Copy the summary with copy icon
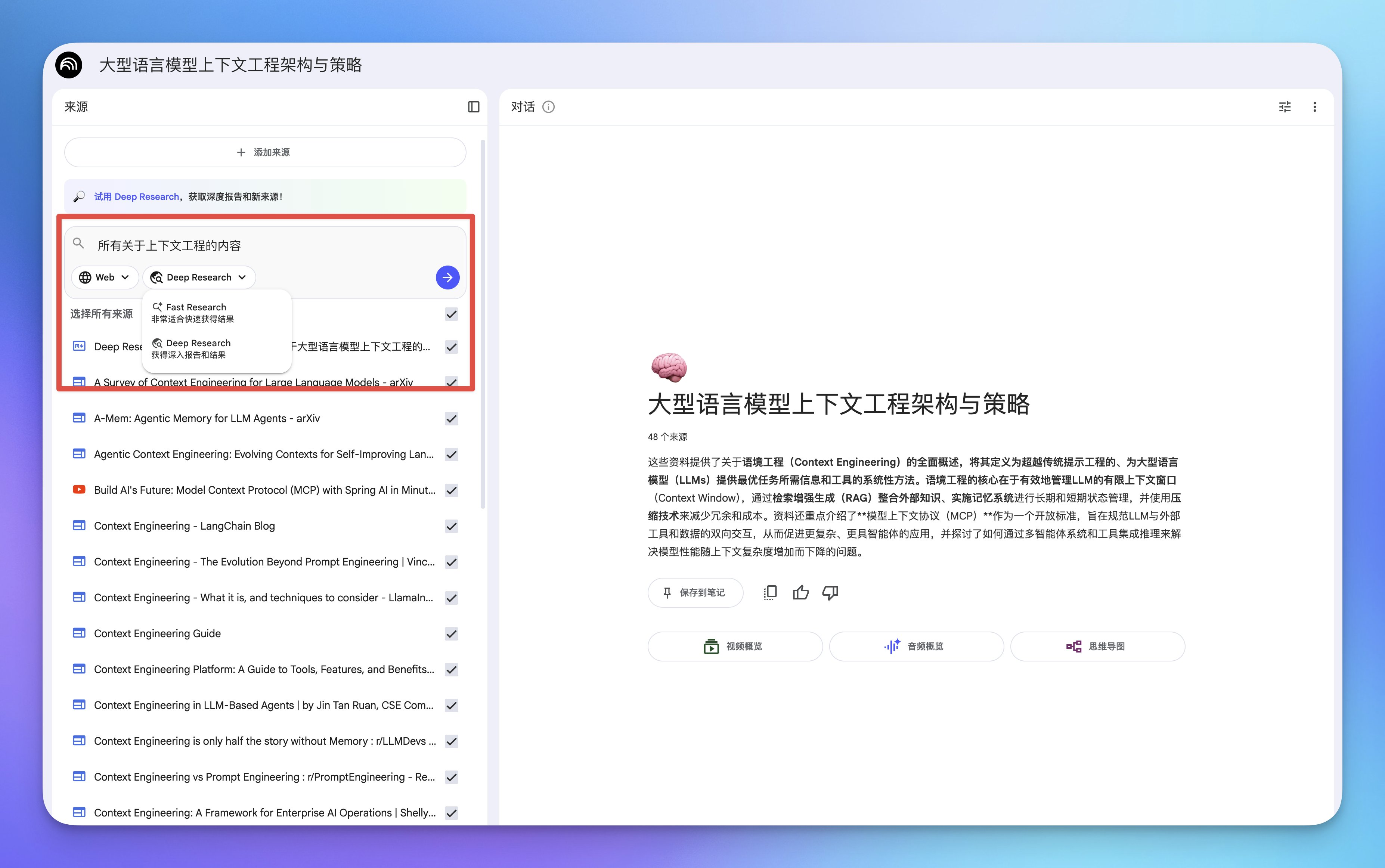Viewport: 1385px width, 868px height. pos(770,592)
